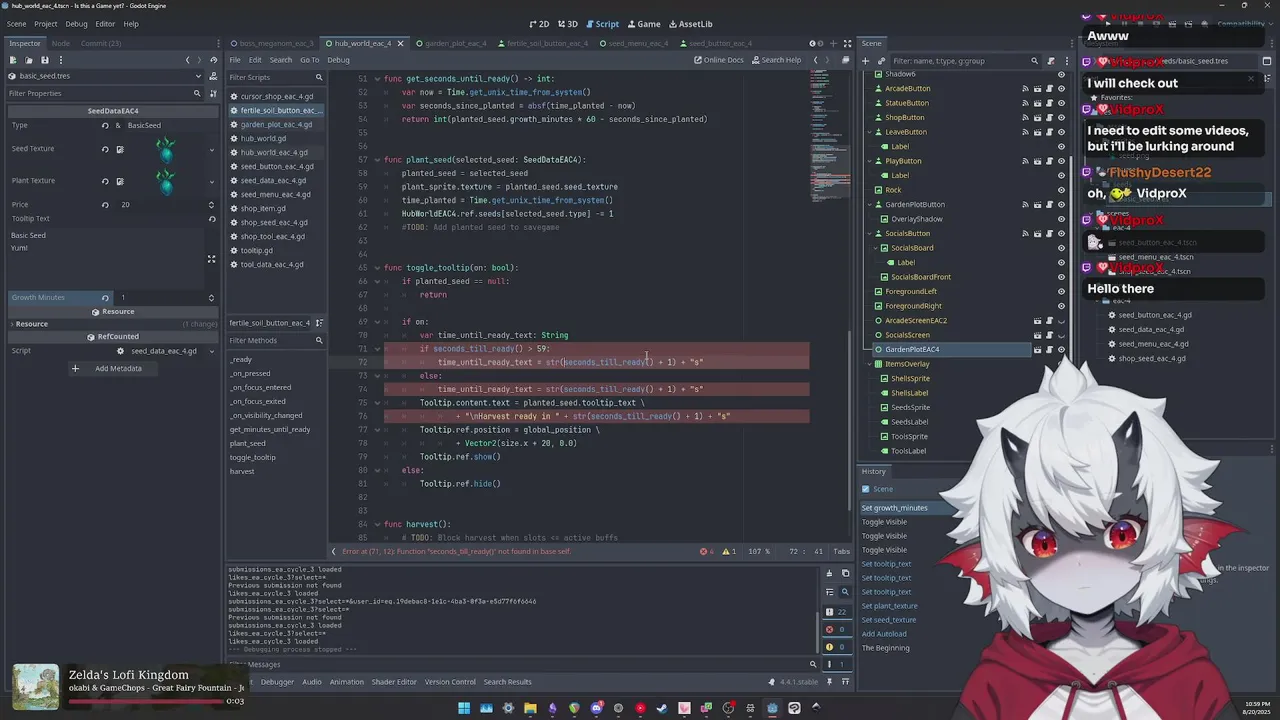
Task: Open the AssetLib workspace
Action: (690, 24)
